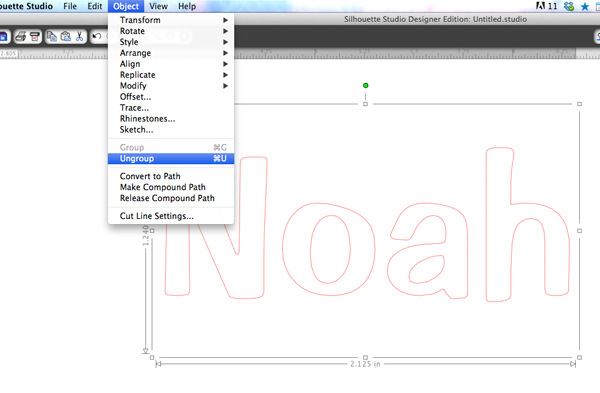Click the bottom-left selection corner handle
The height and width of the screenshot is (393, 600).
click(x=152, y=357)
